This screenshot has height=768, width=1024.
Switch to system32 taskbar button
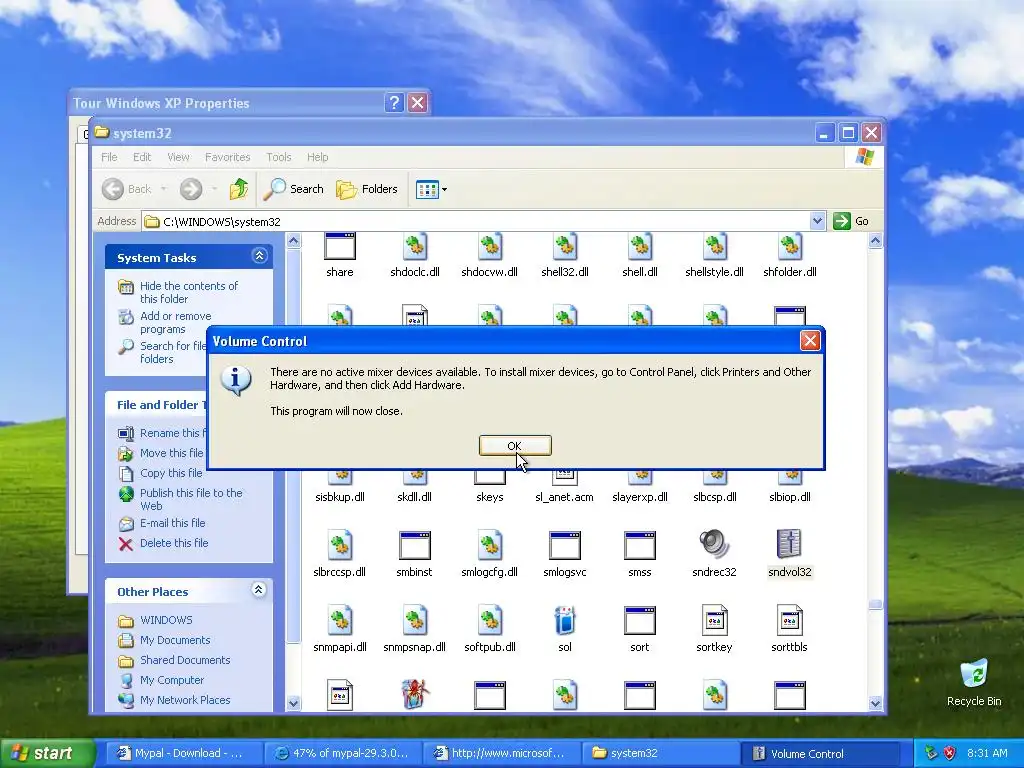coord(660,753)
